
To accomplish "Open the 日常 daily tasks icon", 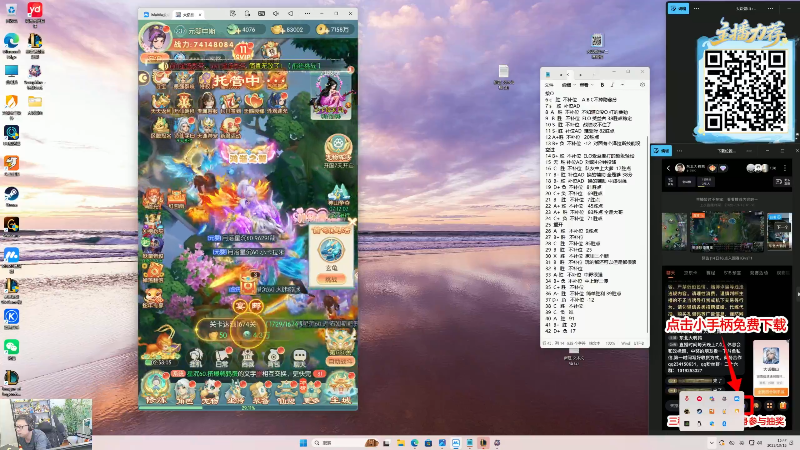I will pyautogui.click(x=222, y=357).
